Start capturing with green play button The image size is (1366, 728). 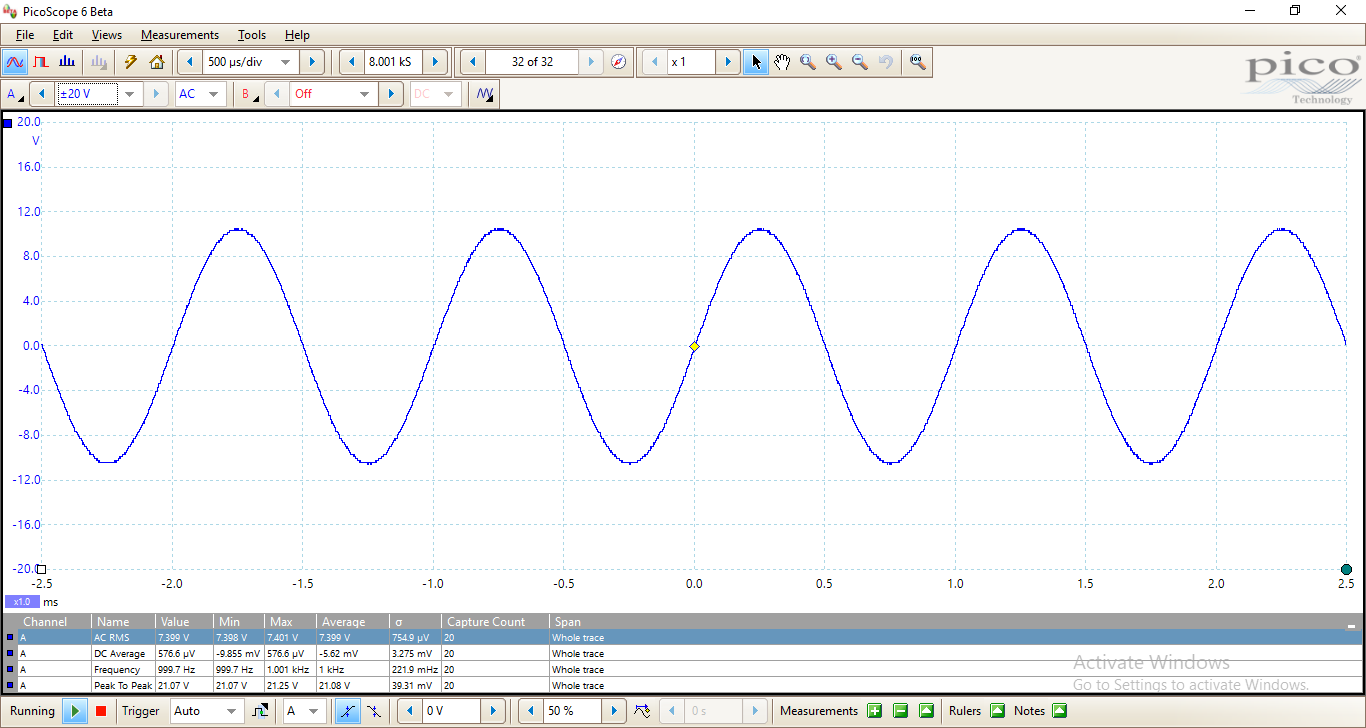[75, 711]
